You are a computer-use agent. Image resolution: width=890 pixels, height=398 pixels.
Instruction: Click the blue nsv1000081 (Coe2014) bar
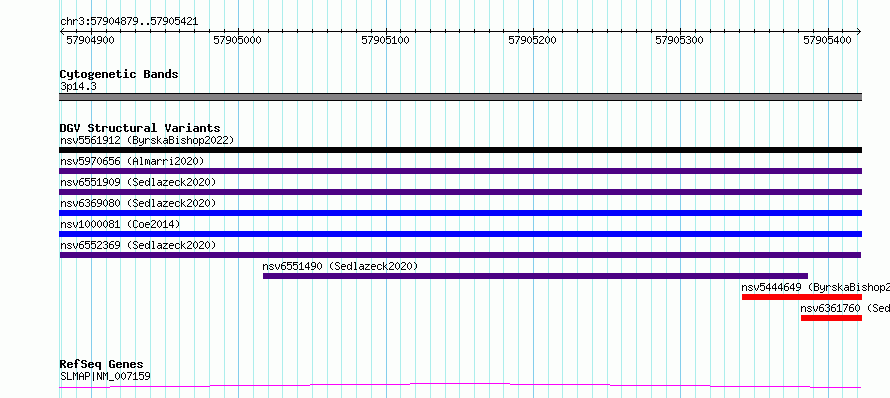pyautogui.click(x=460, y=234)
